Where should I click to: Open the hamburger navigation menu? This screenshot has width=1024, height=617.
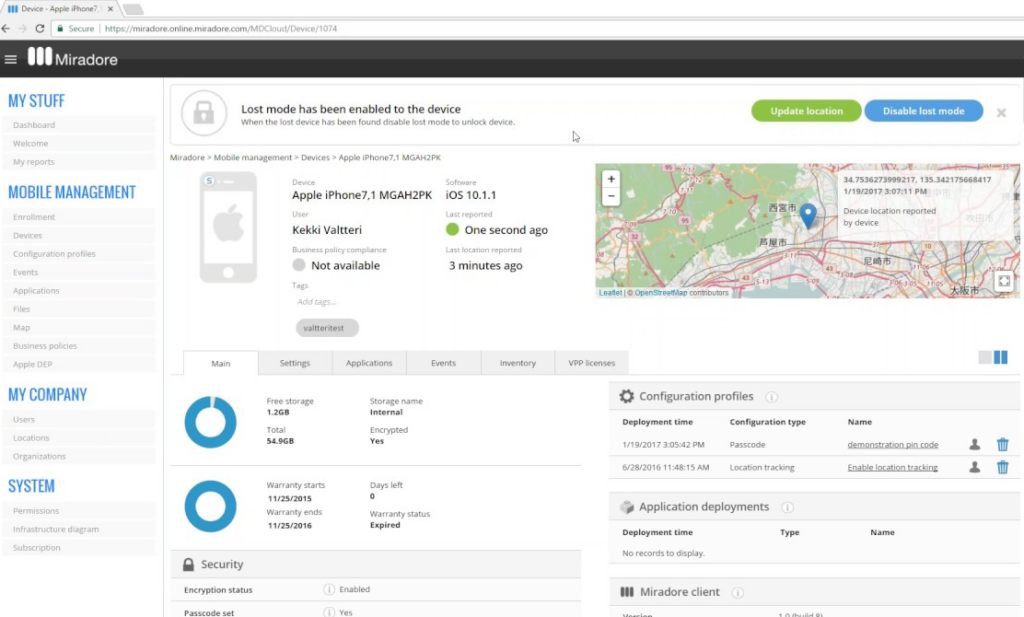point(10,59)
